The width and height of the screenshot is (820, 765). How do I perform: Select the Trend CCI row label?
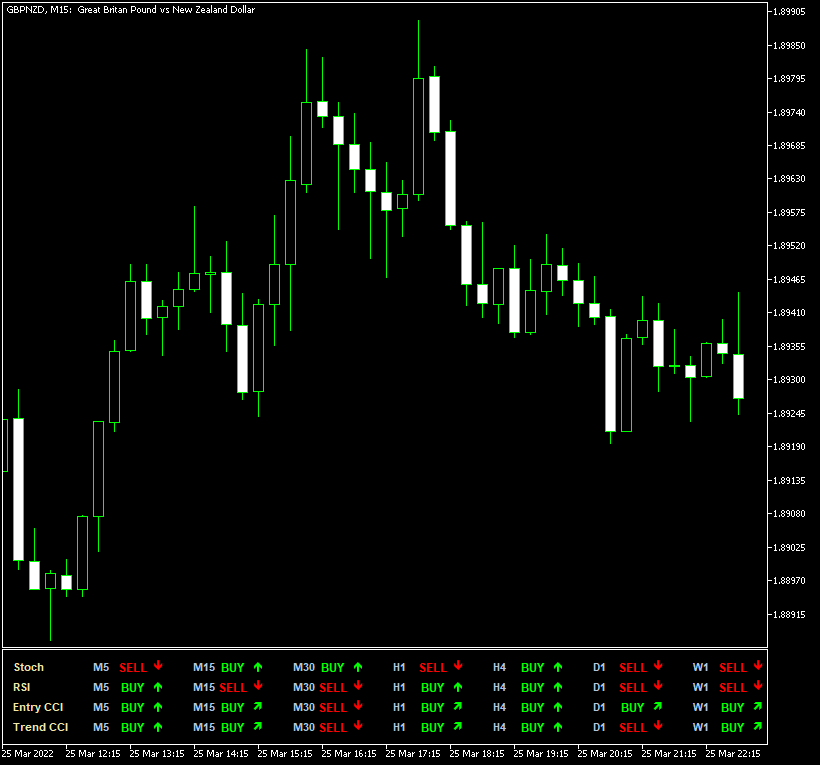coord(41,727)
